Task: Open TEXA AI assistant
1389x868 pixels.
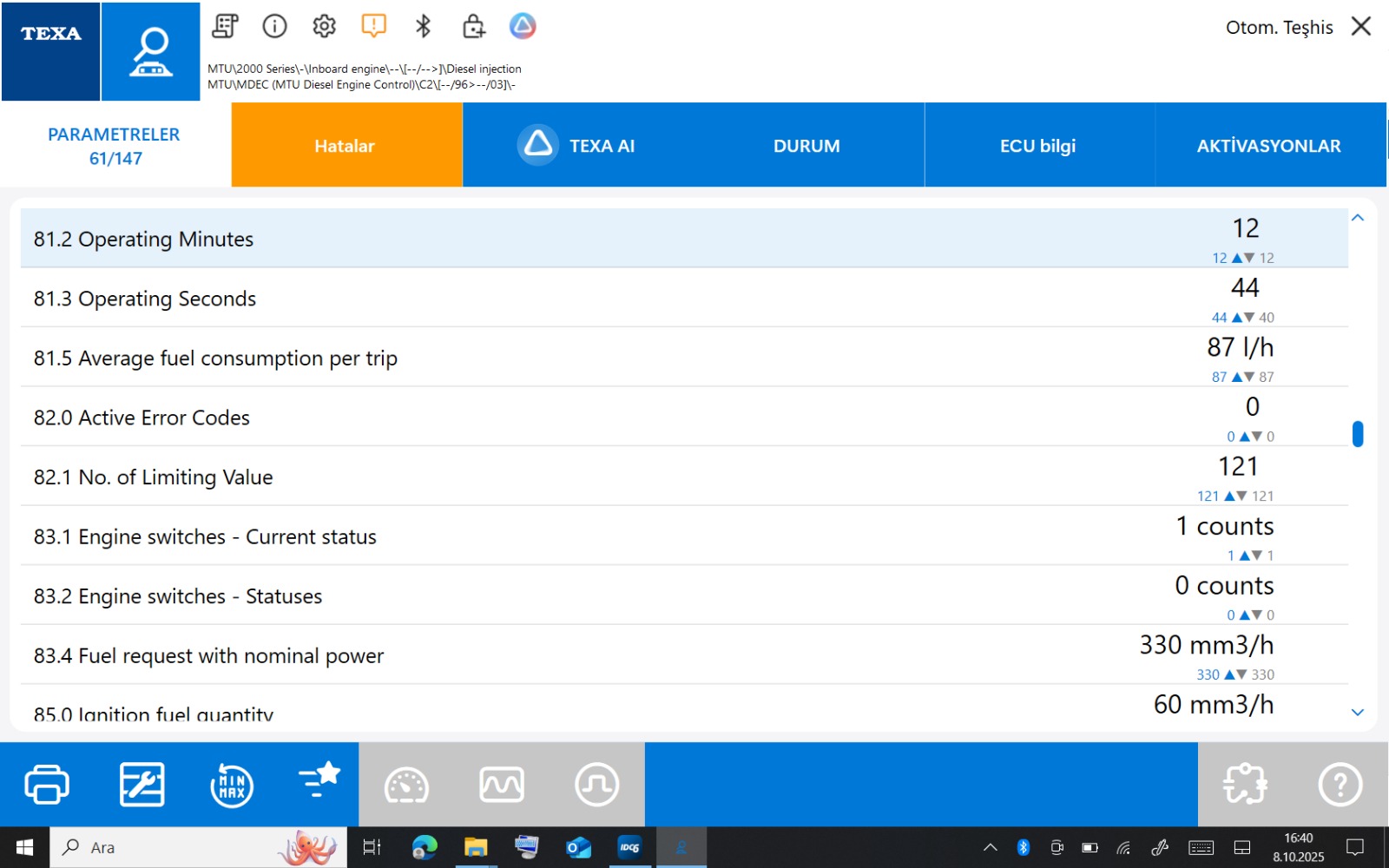Action: [577, 146]
